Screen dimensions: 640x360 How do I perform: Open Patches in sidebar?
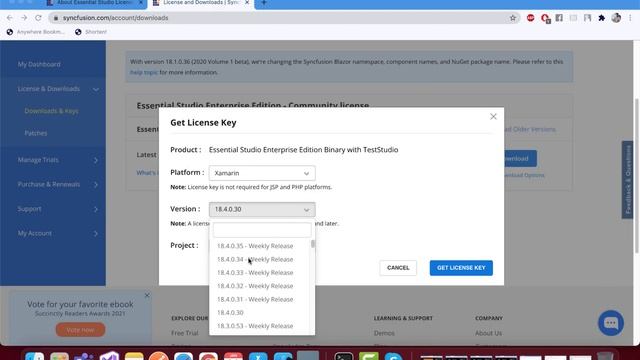36,133
